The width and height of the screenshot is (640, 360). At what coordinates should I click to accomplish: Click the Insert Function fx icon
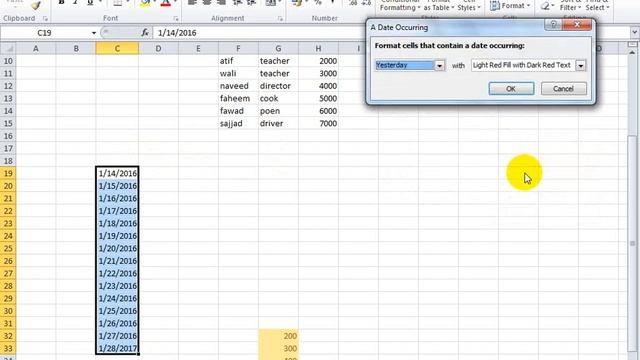click(x=144, y=33)
